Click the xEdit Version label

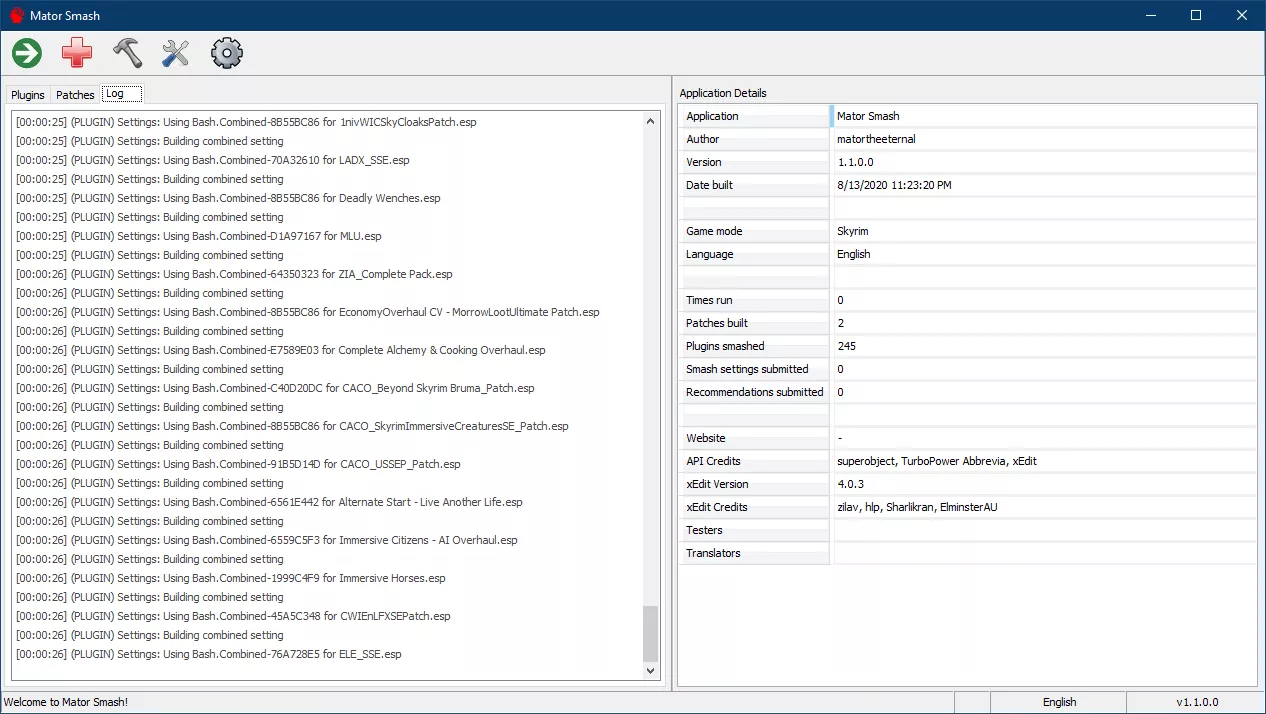click(x=717, y=484)
